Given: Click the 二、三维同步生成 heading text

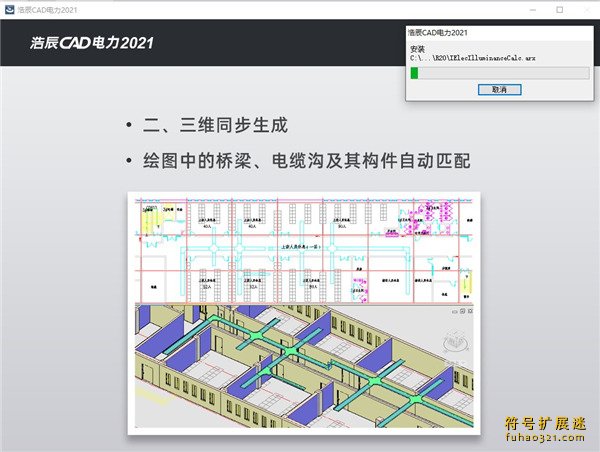Looking at the screenshot, I should tap(215, 125).
